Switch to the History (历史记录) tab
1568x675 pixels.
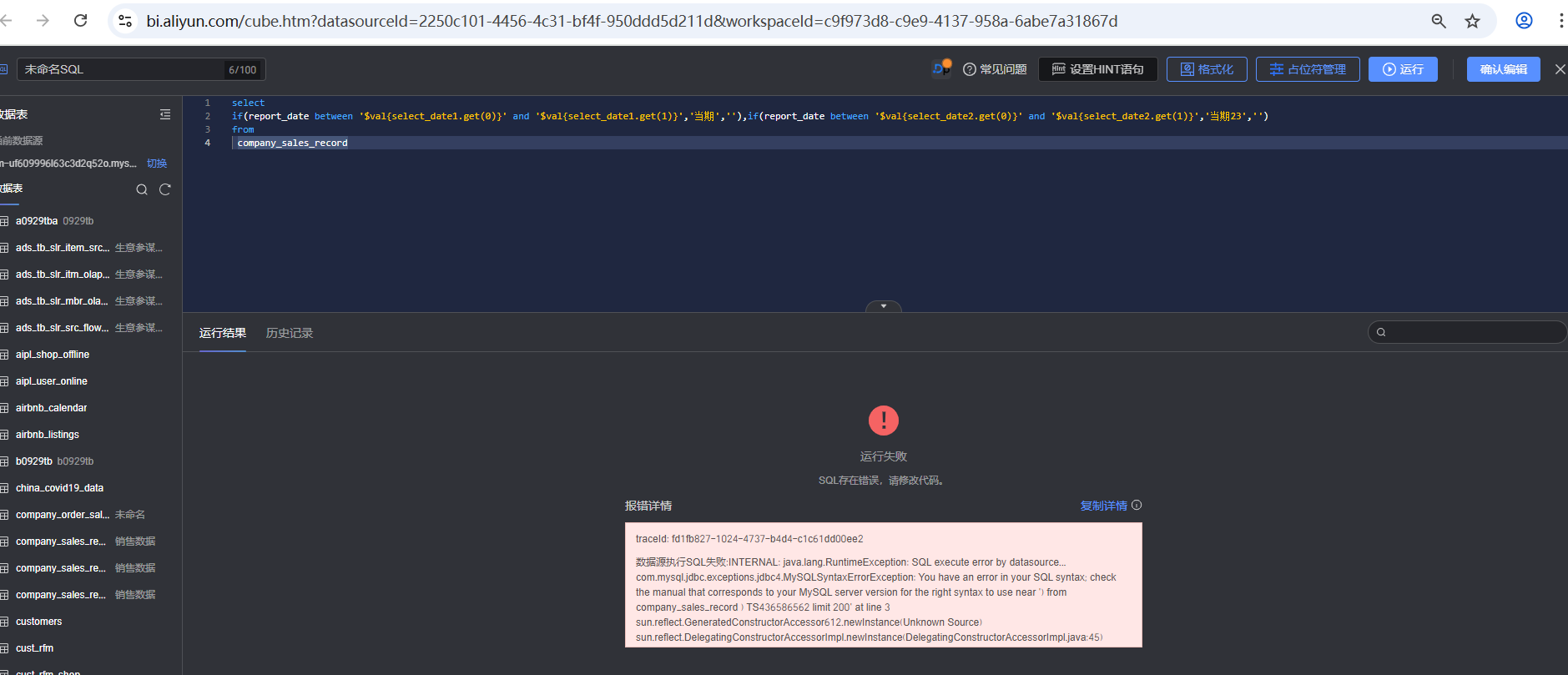[289, 333]
